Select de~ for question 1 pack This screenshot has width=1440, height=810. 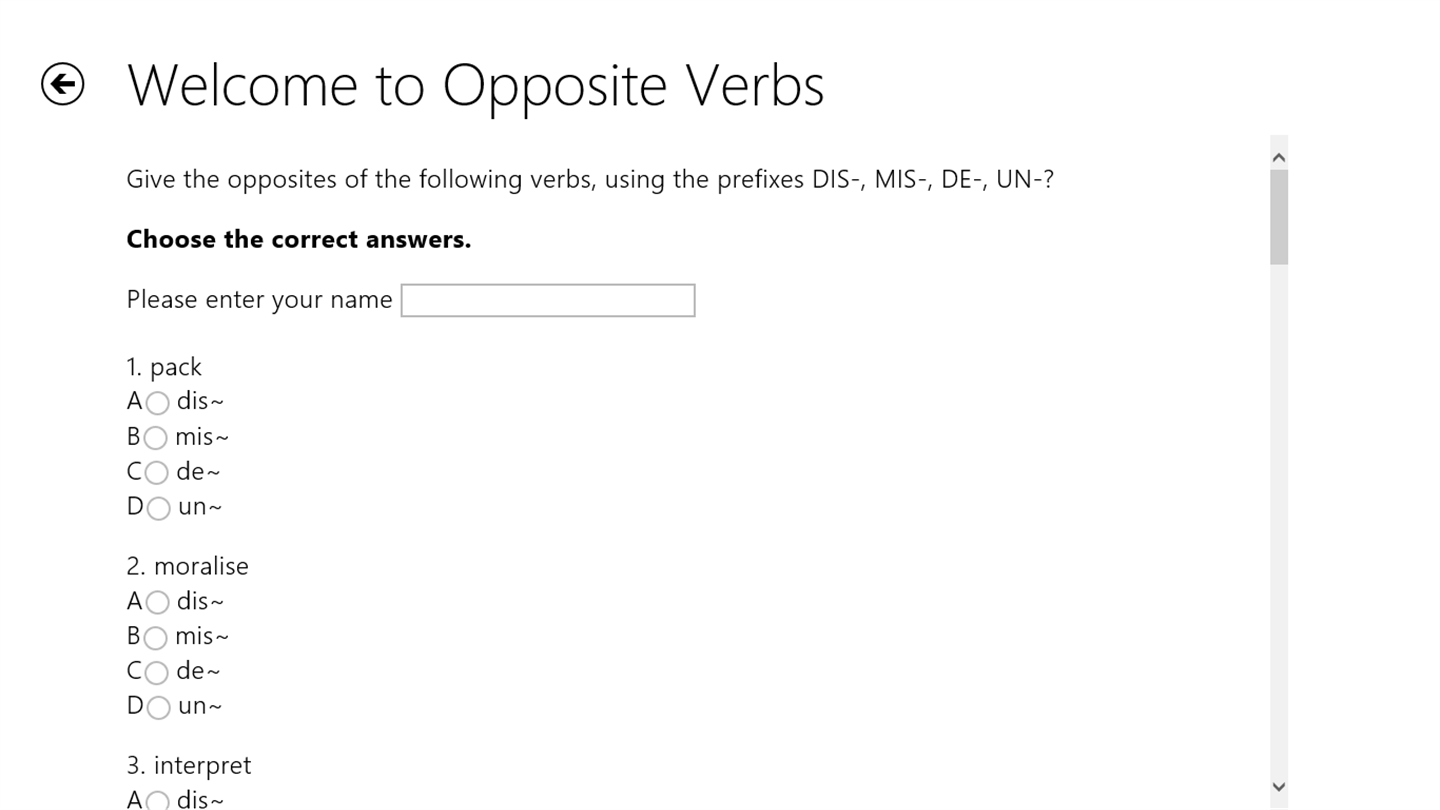[x=156, y=473]
